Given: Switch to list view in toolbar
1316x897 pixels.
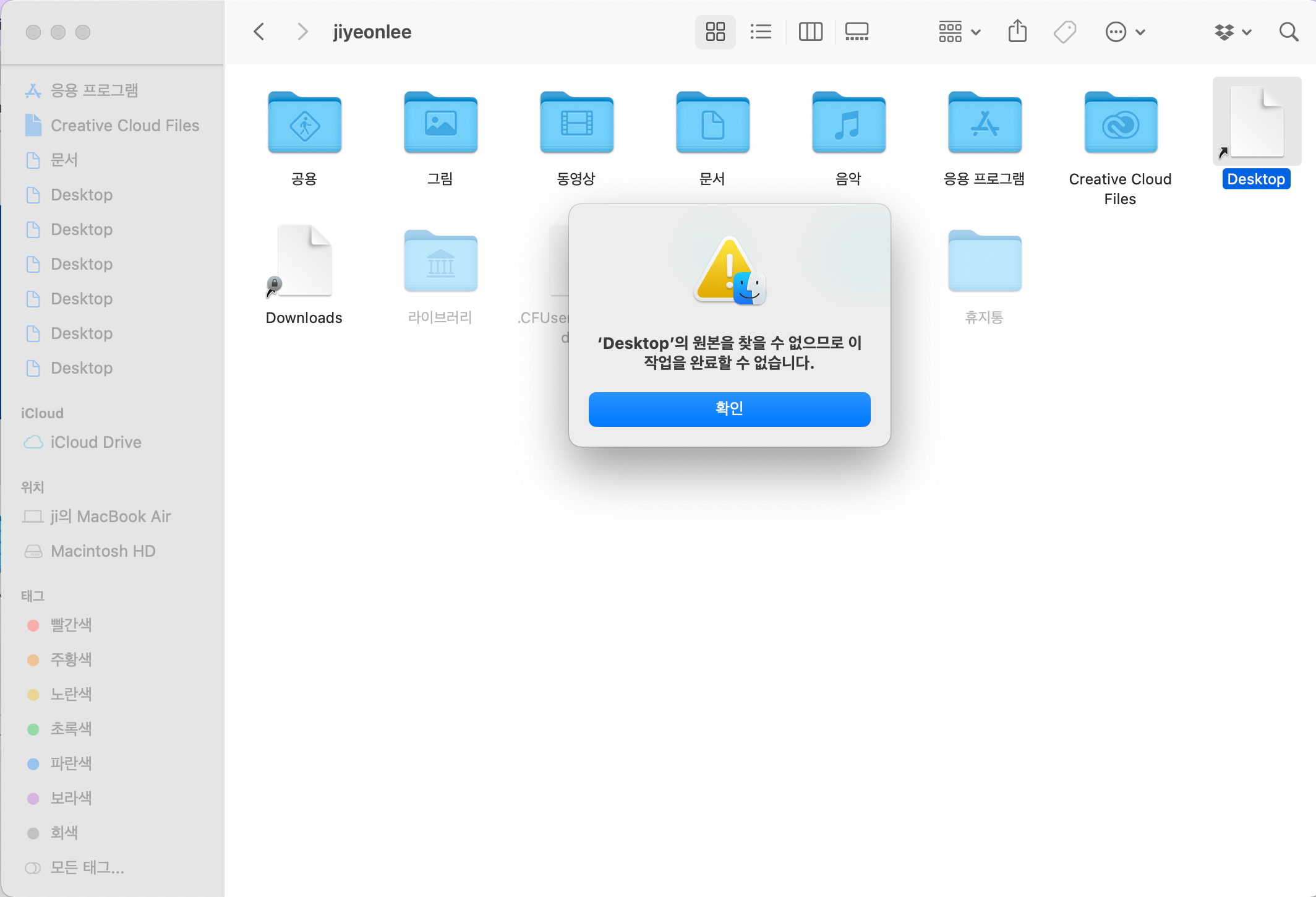Looking at the screenshot, I should pos(761,32).
